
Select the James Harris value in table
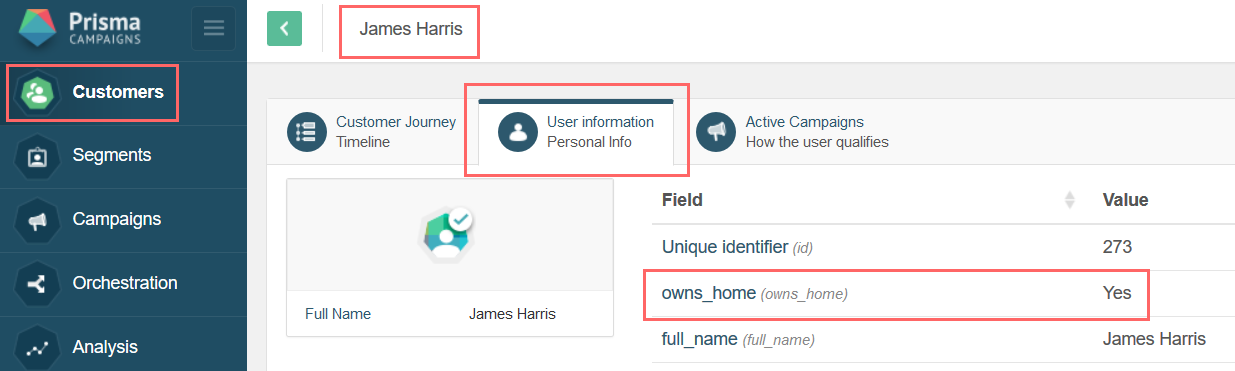click(1154, 339)
